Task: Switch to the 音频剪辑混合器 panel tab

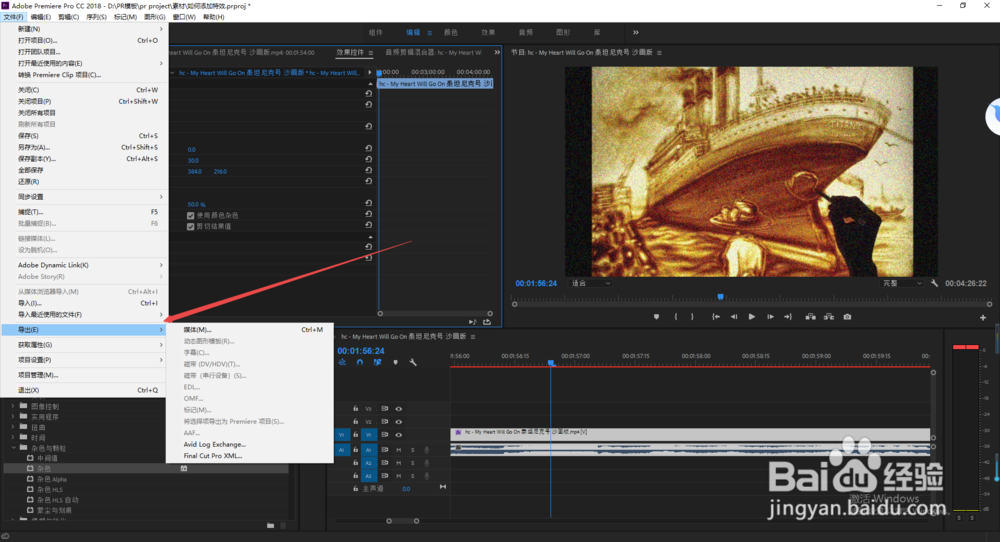Action: 433,53
